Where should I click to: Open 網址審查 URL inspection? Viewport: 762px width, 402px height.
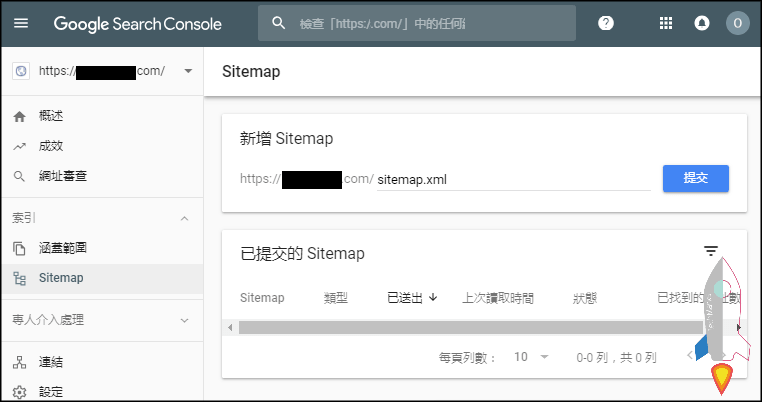coord(63,176)
